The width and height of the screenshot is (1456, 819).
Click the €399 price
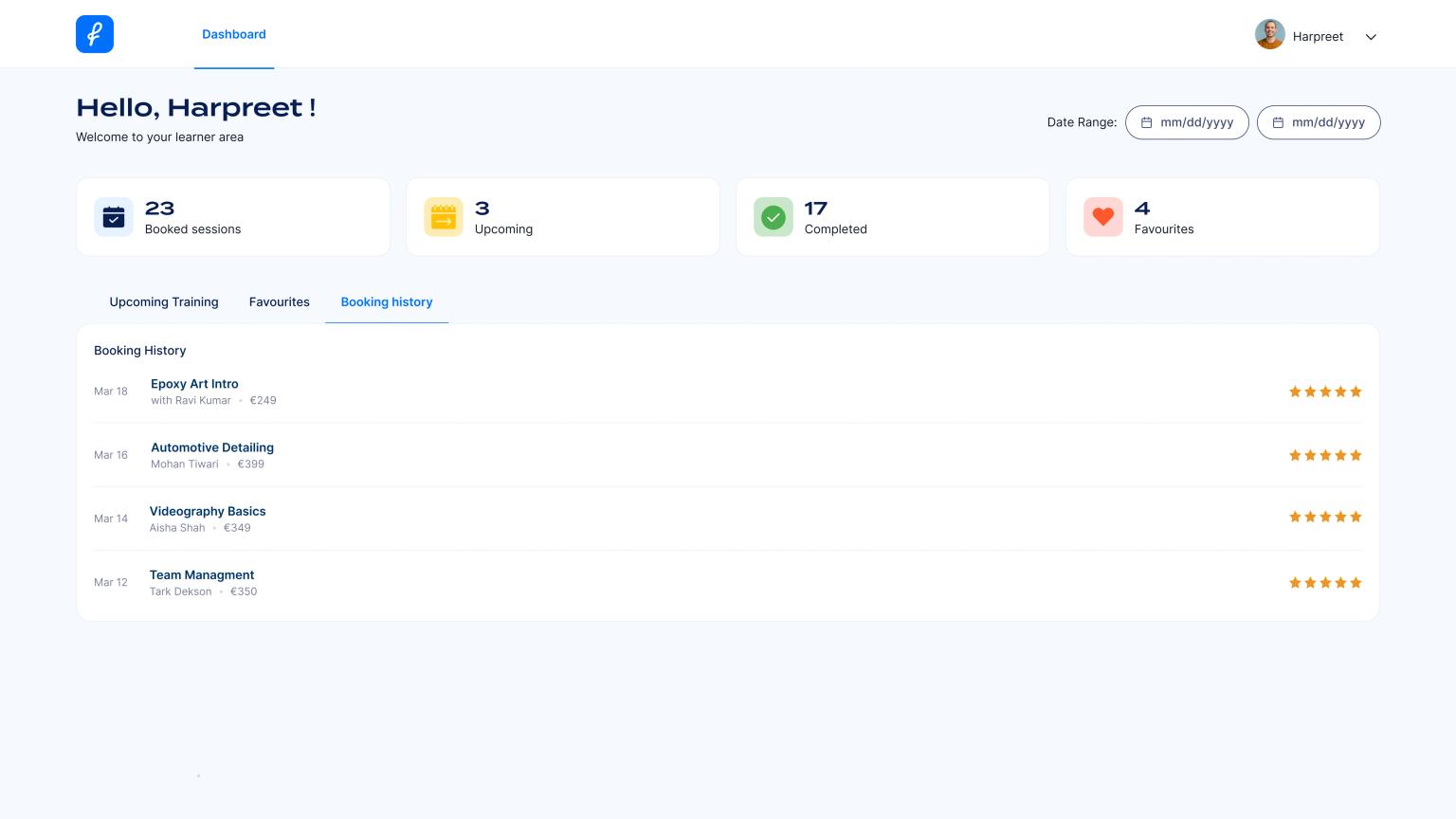251,464
